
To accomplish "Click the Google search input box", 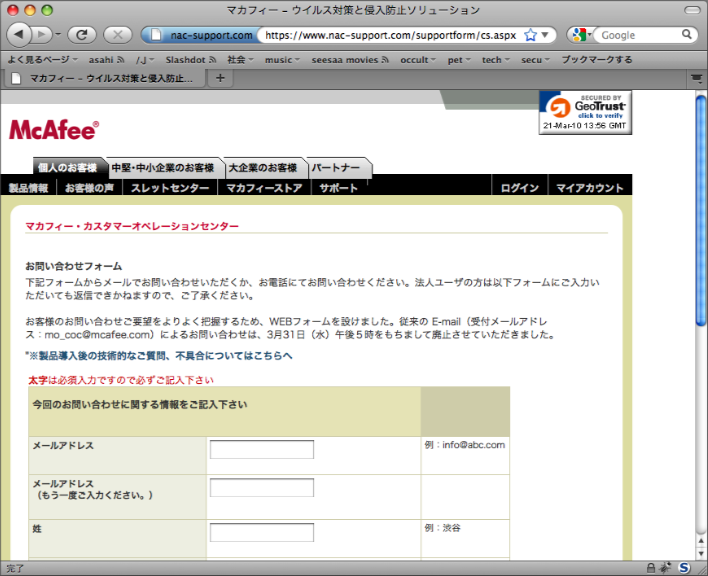I will click(x=637, y=35).
